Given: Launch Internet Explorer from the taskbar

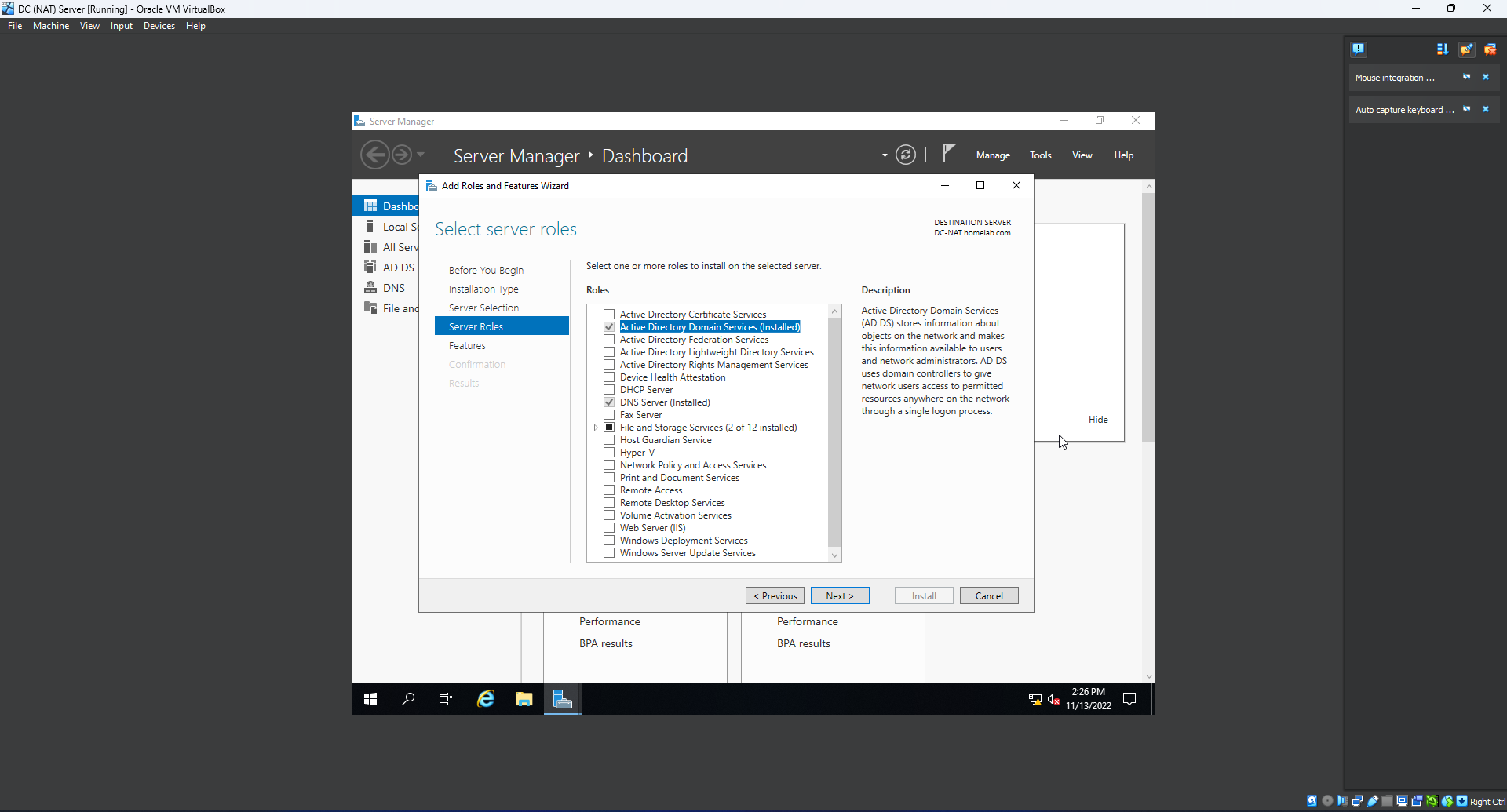Looking at the screenshot, I should [x=486, y=699].
